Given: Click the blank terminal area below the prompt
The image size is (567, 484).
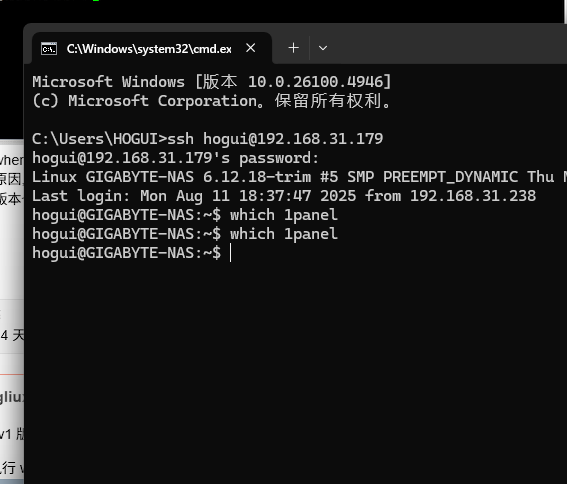Looking at the screenshot, I should click(295, 373).
